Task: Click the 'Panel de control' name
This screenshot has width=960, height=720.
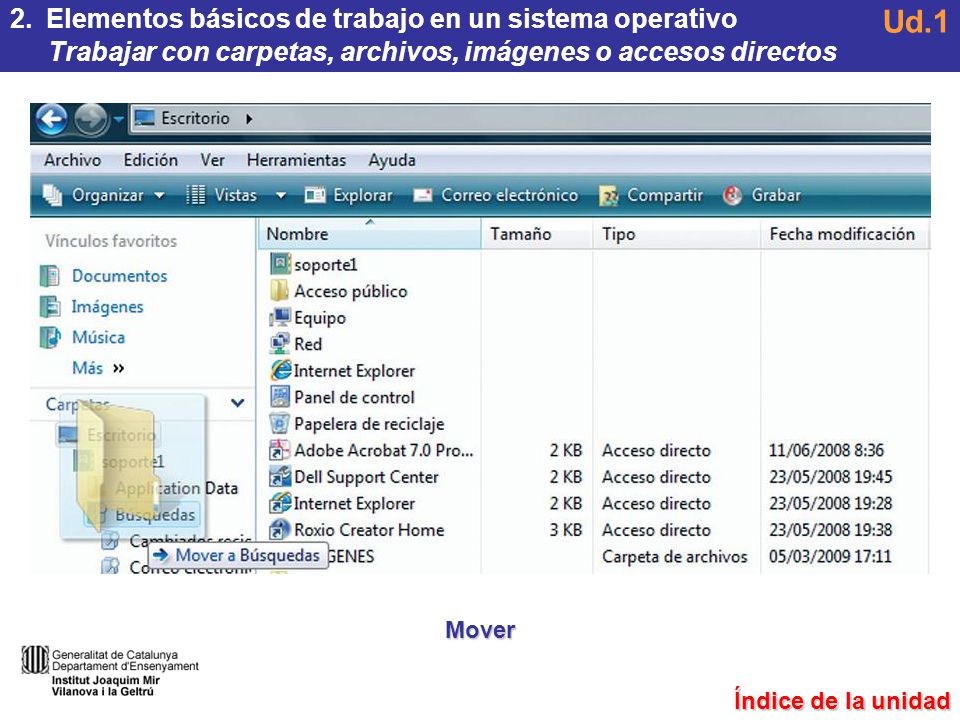Action: [x=354, y=397]
